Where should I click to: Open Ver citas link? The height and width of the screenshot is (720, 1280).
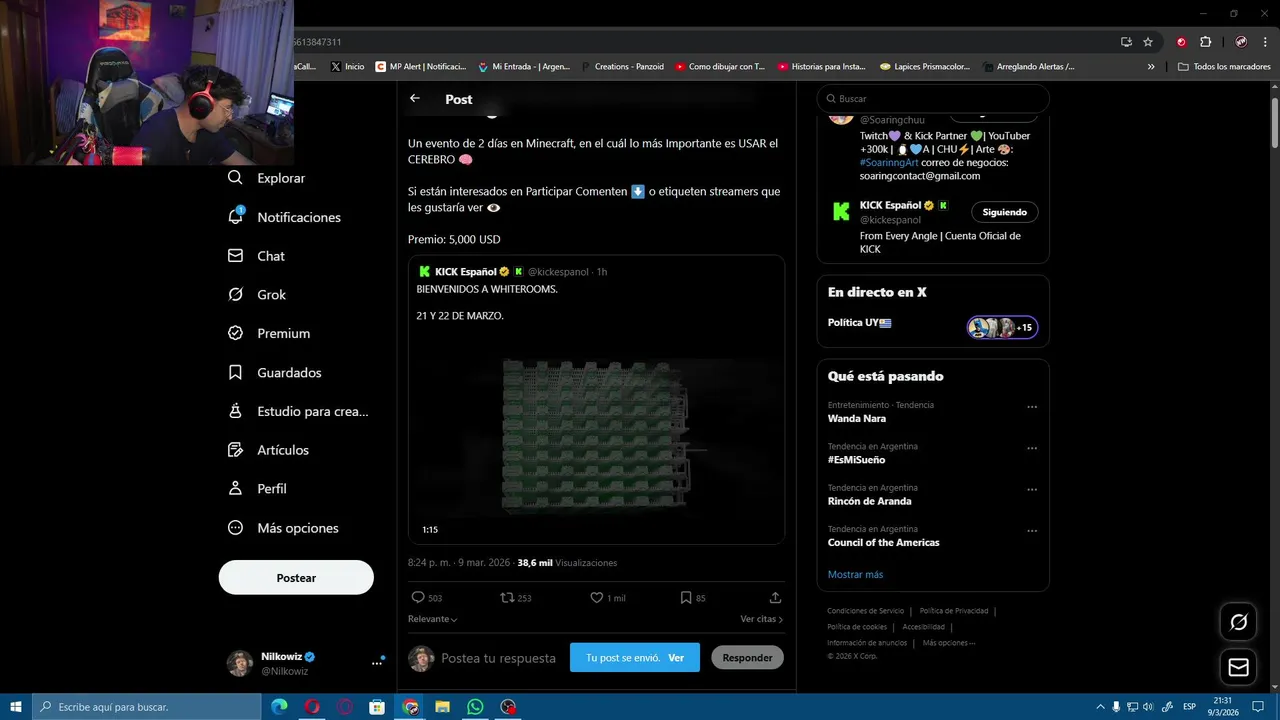(x=761, y=619)
